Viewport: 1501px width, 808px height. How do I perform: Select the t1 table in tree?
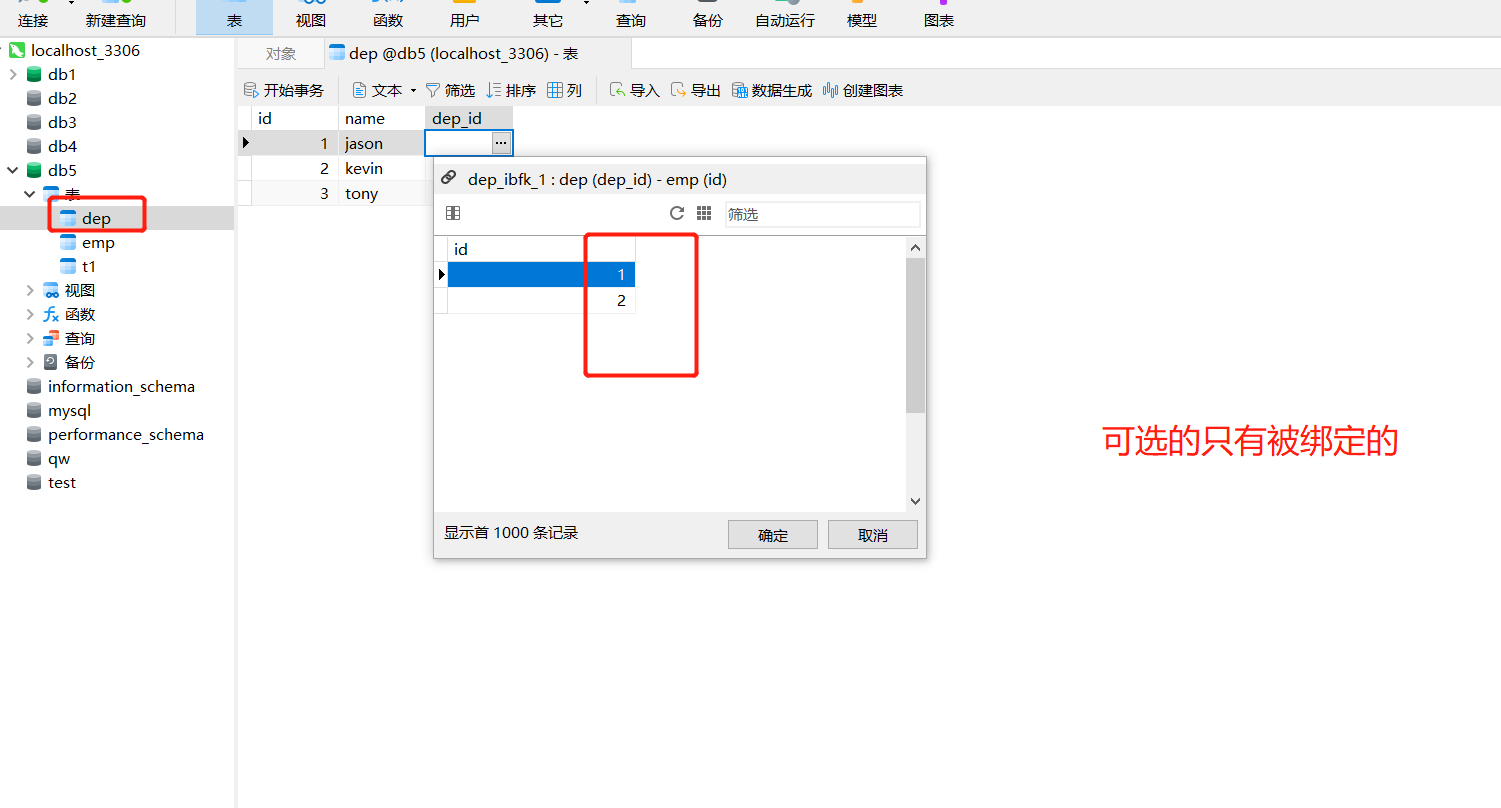89,266
